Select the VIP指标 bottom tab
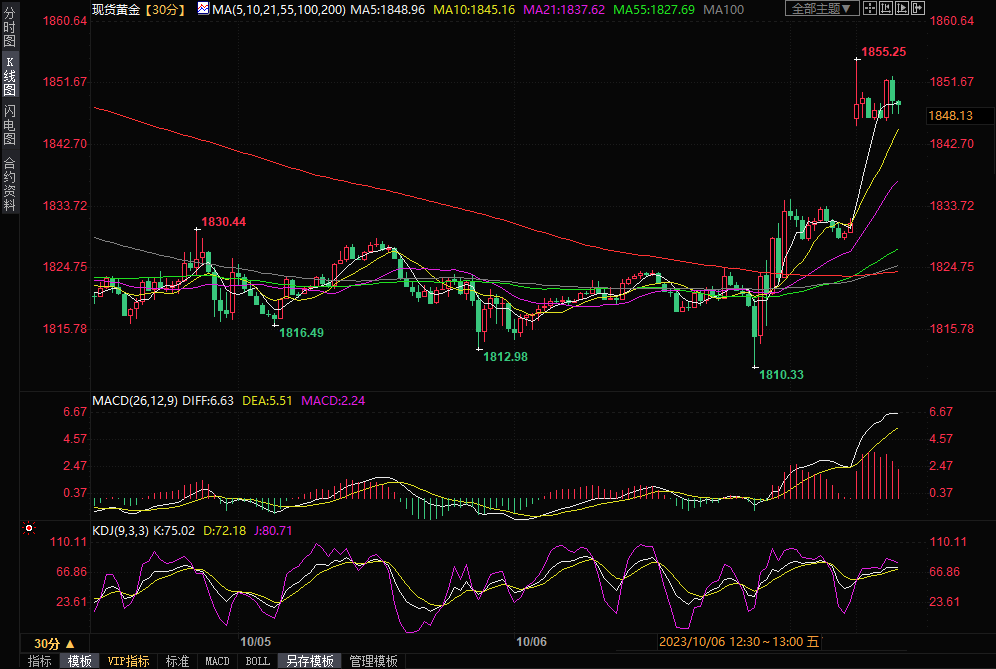This screenshot has height=669, width=996. click(128, 661)
